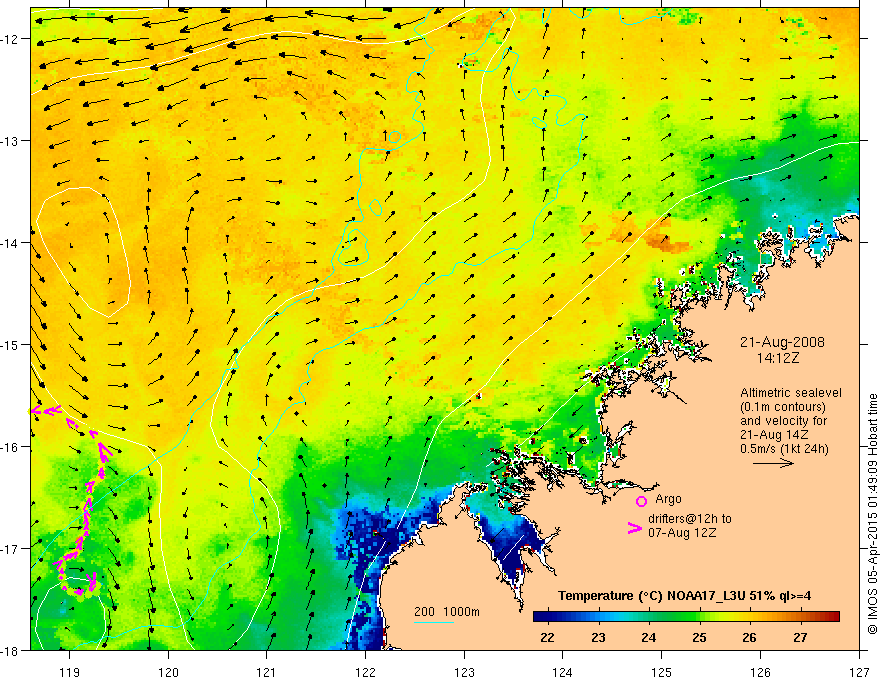Click the 'Altimetric sealevel' legend text
Image resolution: width=880 pixels, height=680 pixels.
coord(791,393)
